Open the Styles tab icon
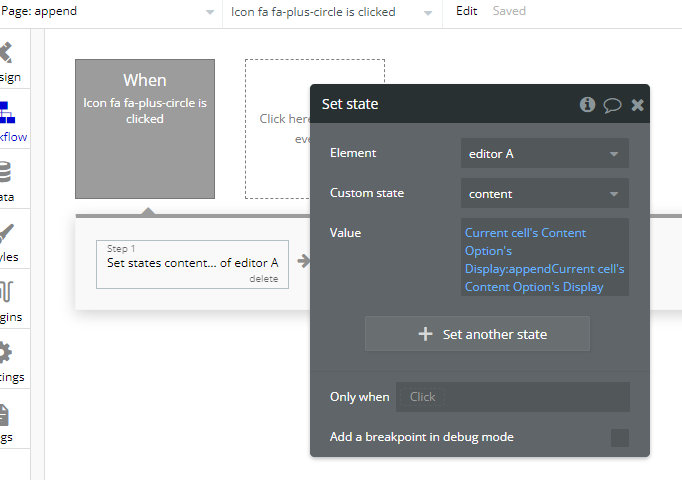Screen dimensions: 682x480 pos(8,240)
